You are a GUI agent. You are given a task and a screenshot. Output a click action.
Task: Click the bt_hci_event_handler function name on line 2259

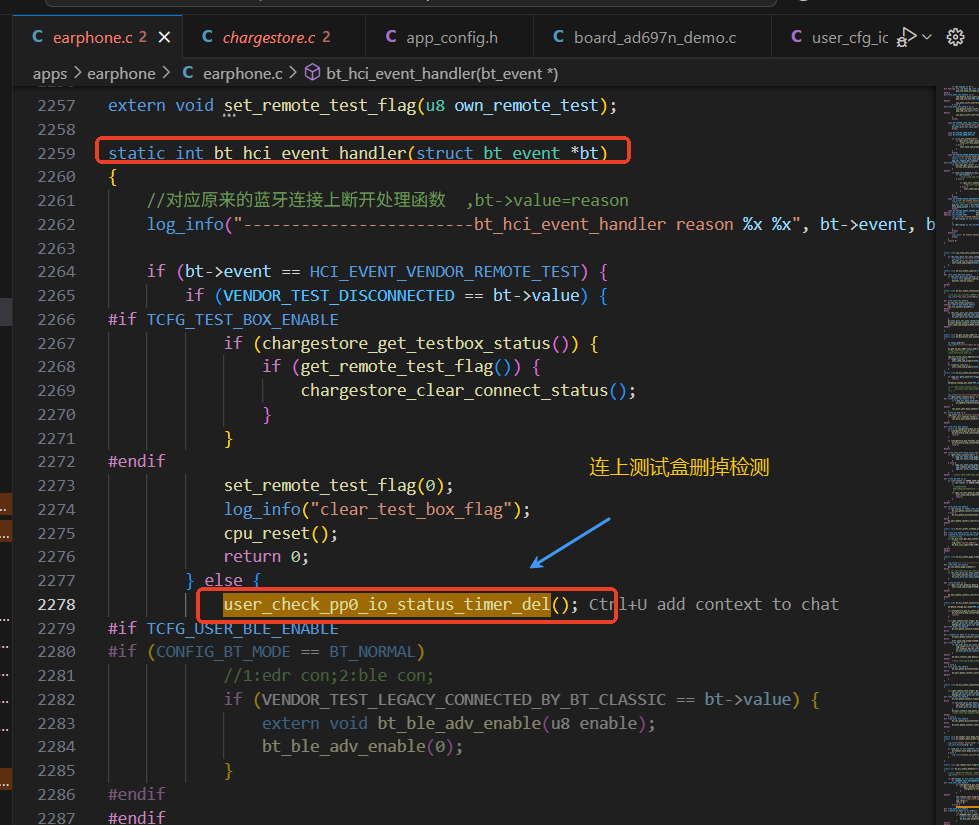point(310,154)
